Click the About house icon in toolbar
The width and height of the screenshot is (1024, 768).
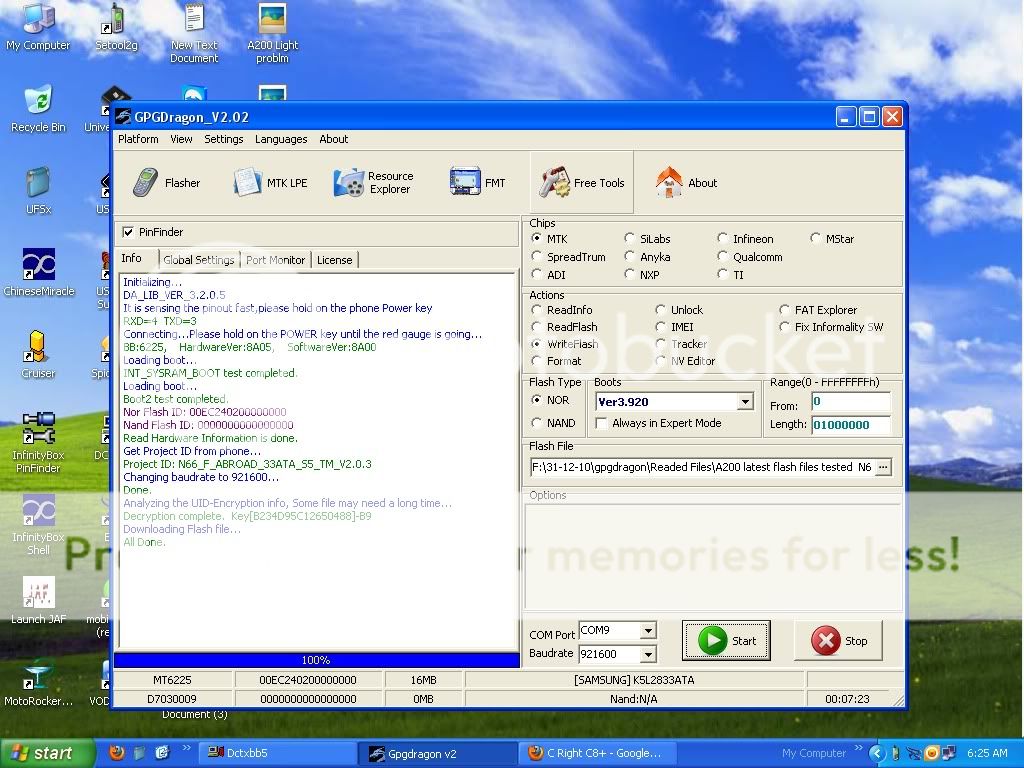click(x=669, y=182)
